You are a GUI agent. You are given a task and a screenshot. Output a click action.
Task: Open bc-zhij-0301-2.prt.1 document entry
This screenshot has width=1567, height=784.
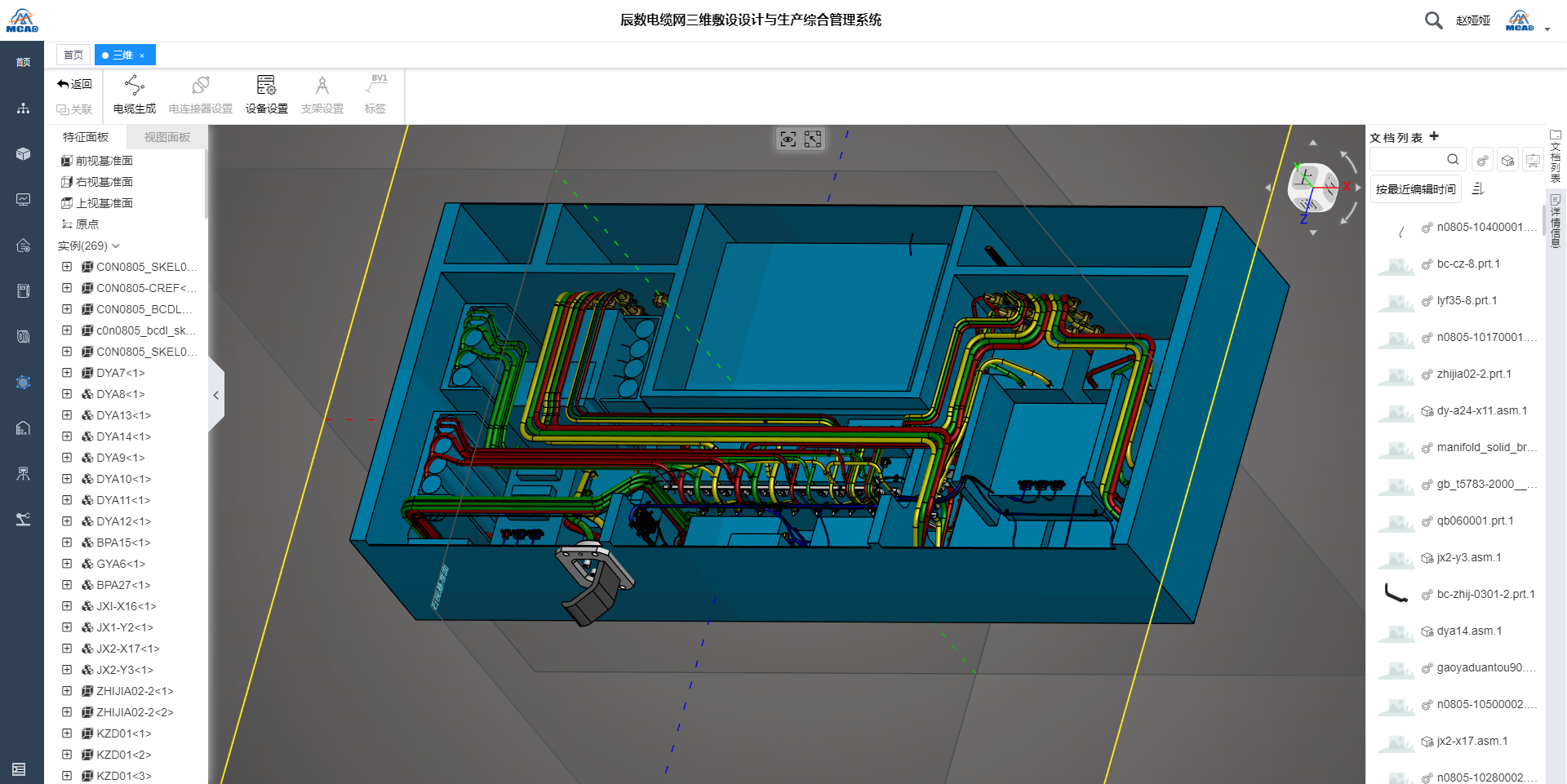click(x=1485, y=594)
